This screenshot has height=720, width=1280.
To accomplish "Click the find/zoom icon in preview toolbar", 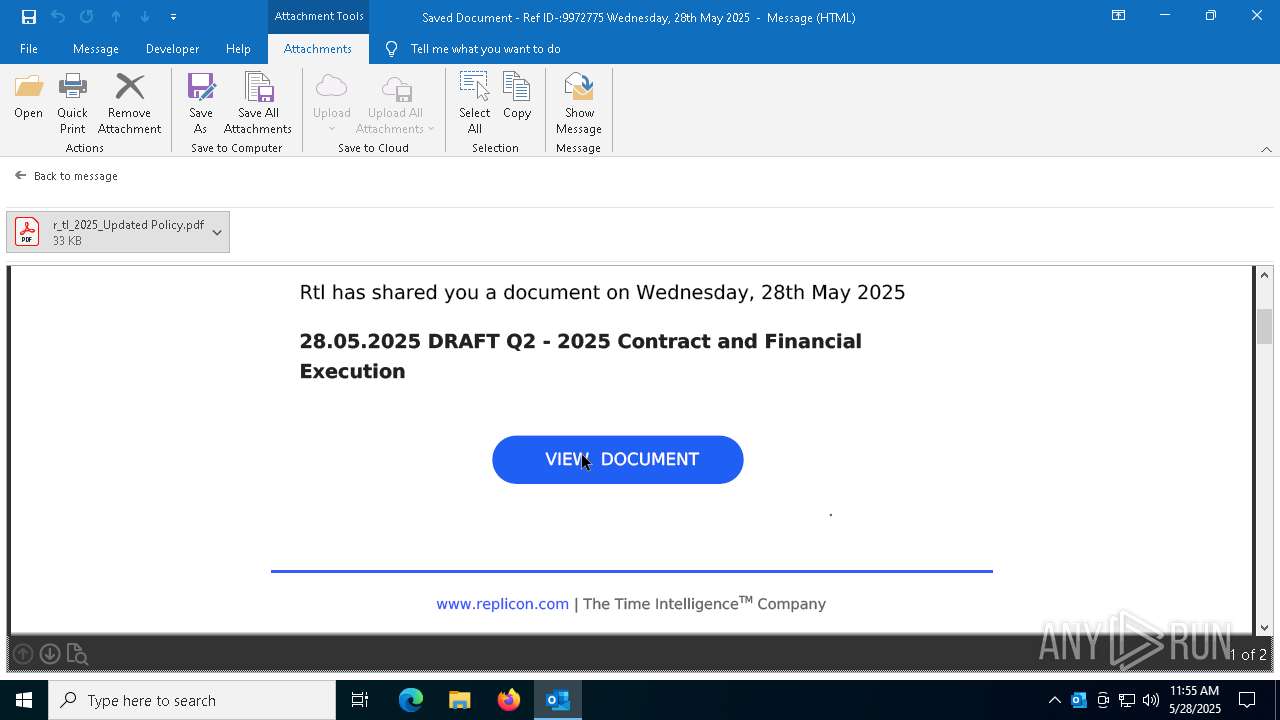I will 77,654.
